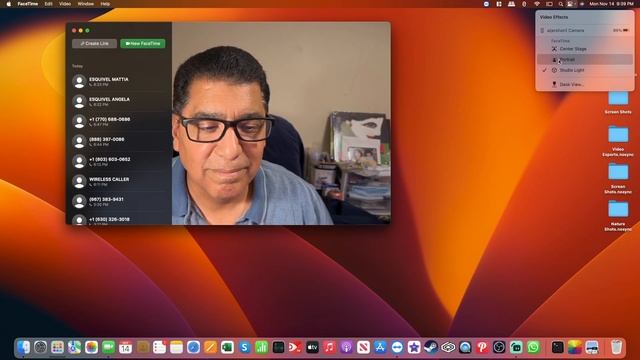
Task: Select the ESQUIVEL MATTIA recent call
Action: [x=120, y=82]
